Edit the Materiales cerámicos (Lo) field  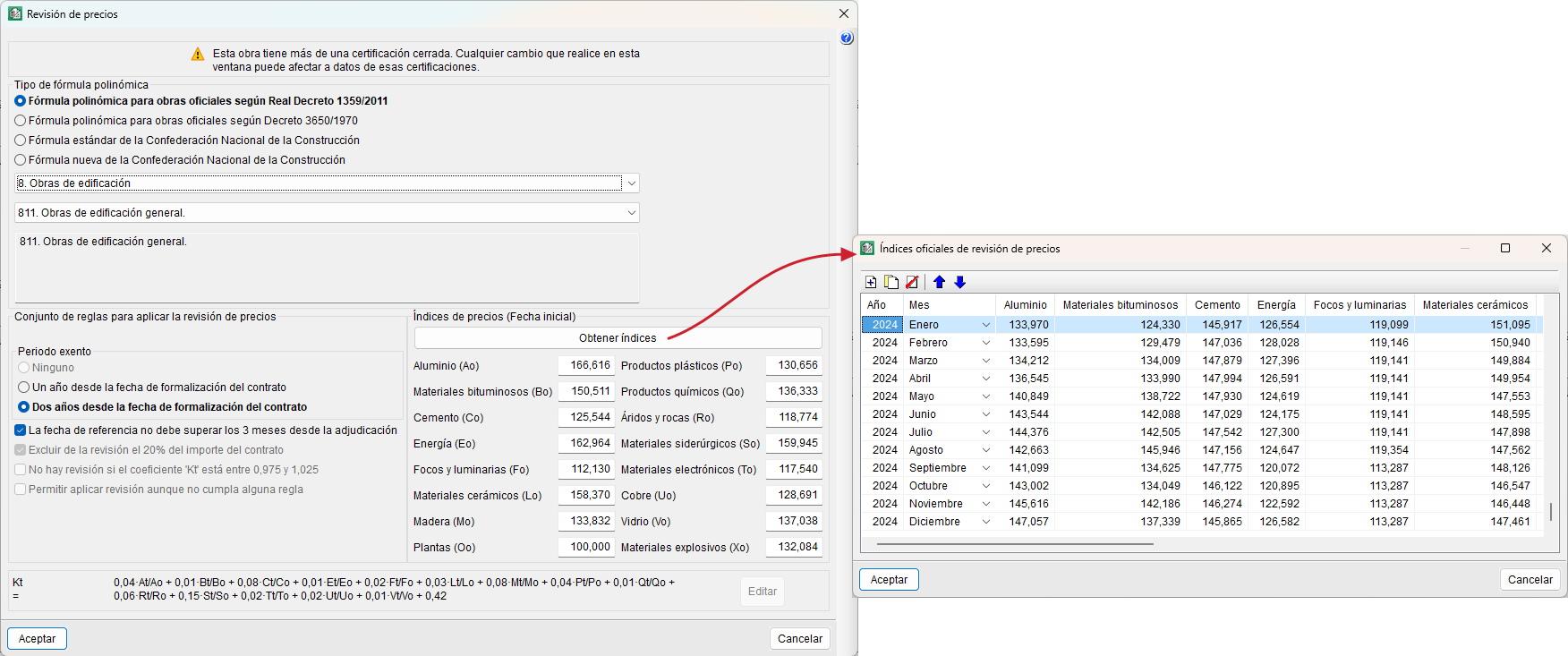click(x=586, y=495)
